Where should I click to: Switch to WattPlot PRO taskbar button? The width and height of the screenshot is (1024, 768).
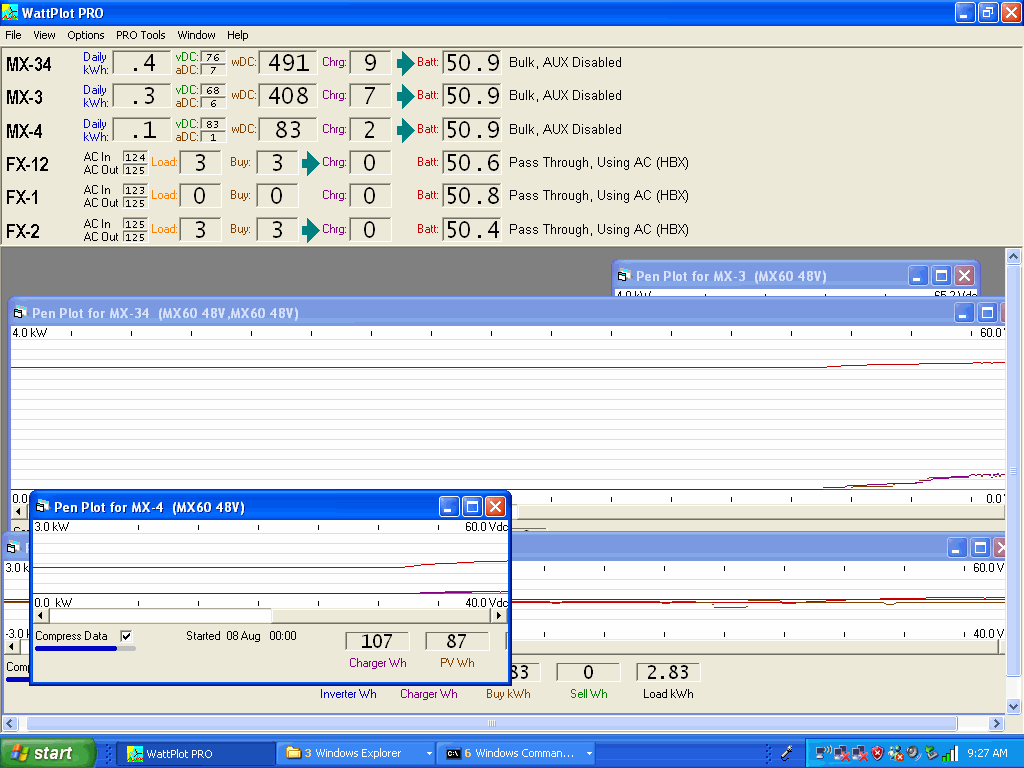(x=195, y=754)
